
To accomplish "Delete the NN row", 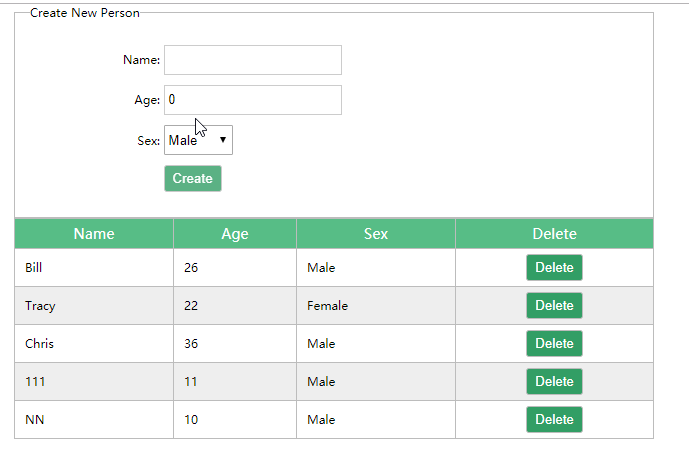I will 554,420.
